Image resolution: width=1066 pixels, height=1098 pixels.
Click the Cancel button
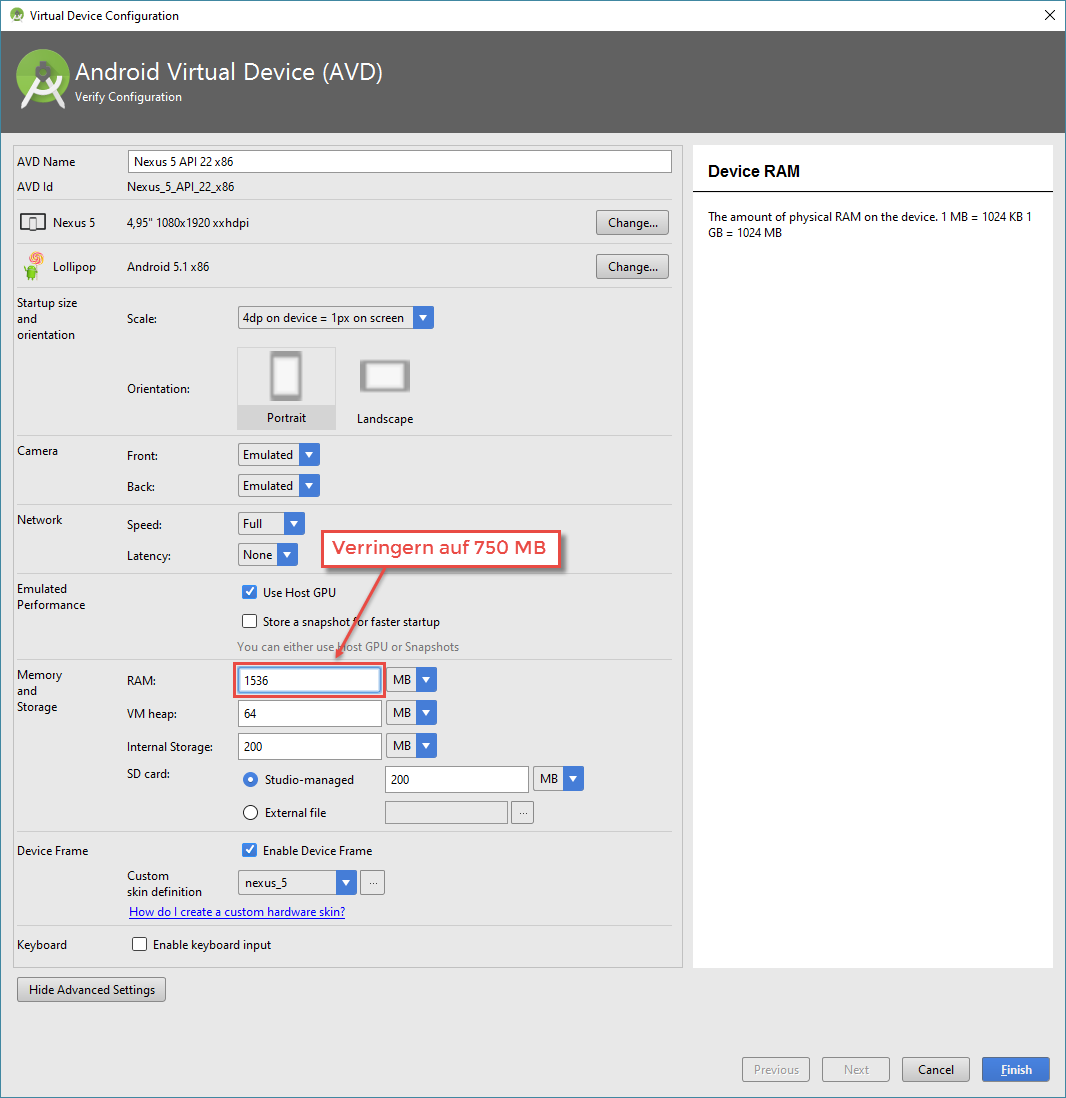(936, 1069)
